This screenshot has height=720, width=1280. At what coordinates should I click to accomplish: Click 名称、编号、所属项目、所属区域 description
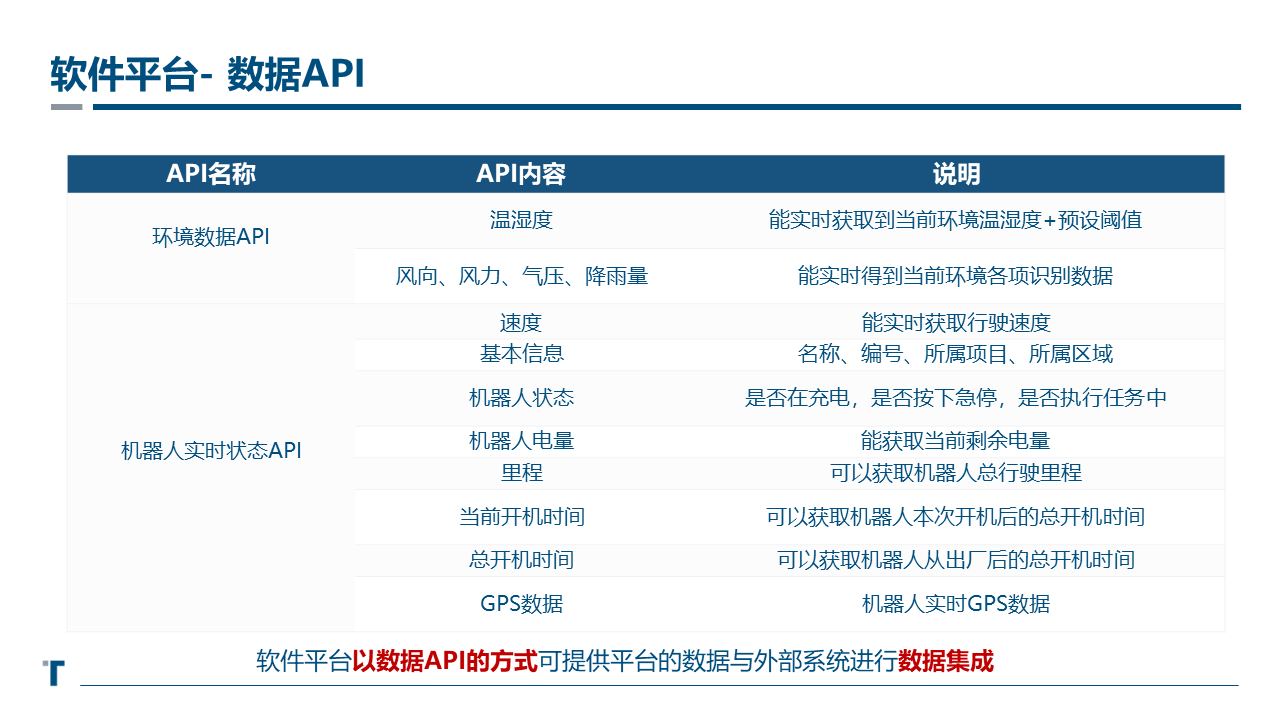click(x=956, y=354)
